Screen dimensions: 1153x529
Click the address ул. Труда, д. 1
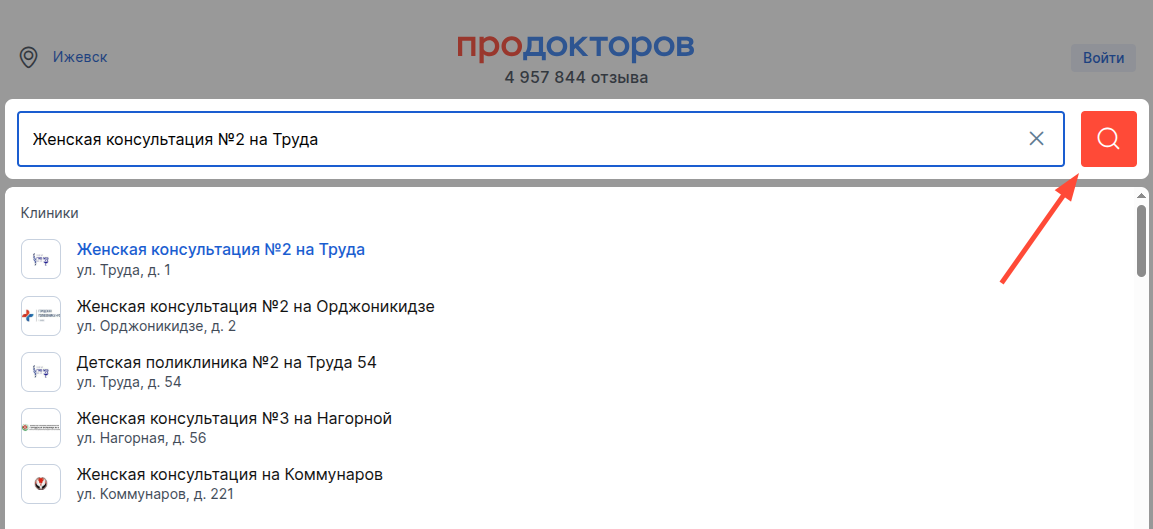coord(124,270)
